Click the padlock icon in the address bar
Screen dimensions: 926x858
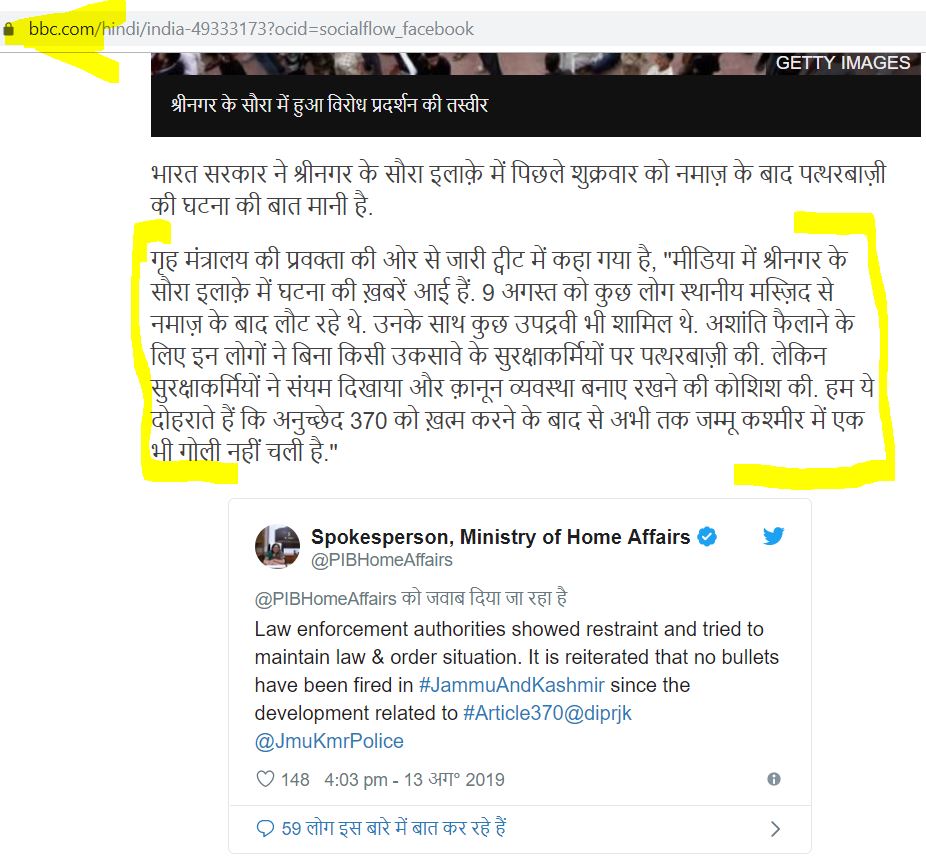click(x=8, y=29)
